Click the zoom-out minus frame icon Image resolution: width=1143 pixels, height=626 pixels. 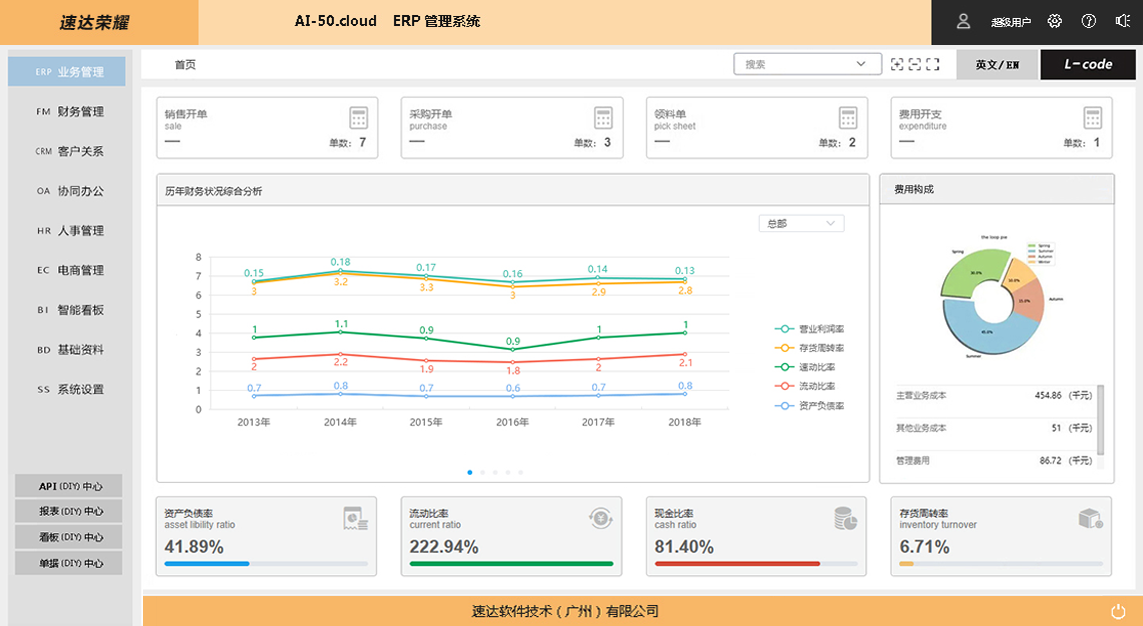pos(915,64)
